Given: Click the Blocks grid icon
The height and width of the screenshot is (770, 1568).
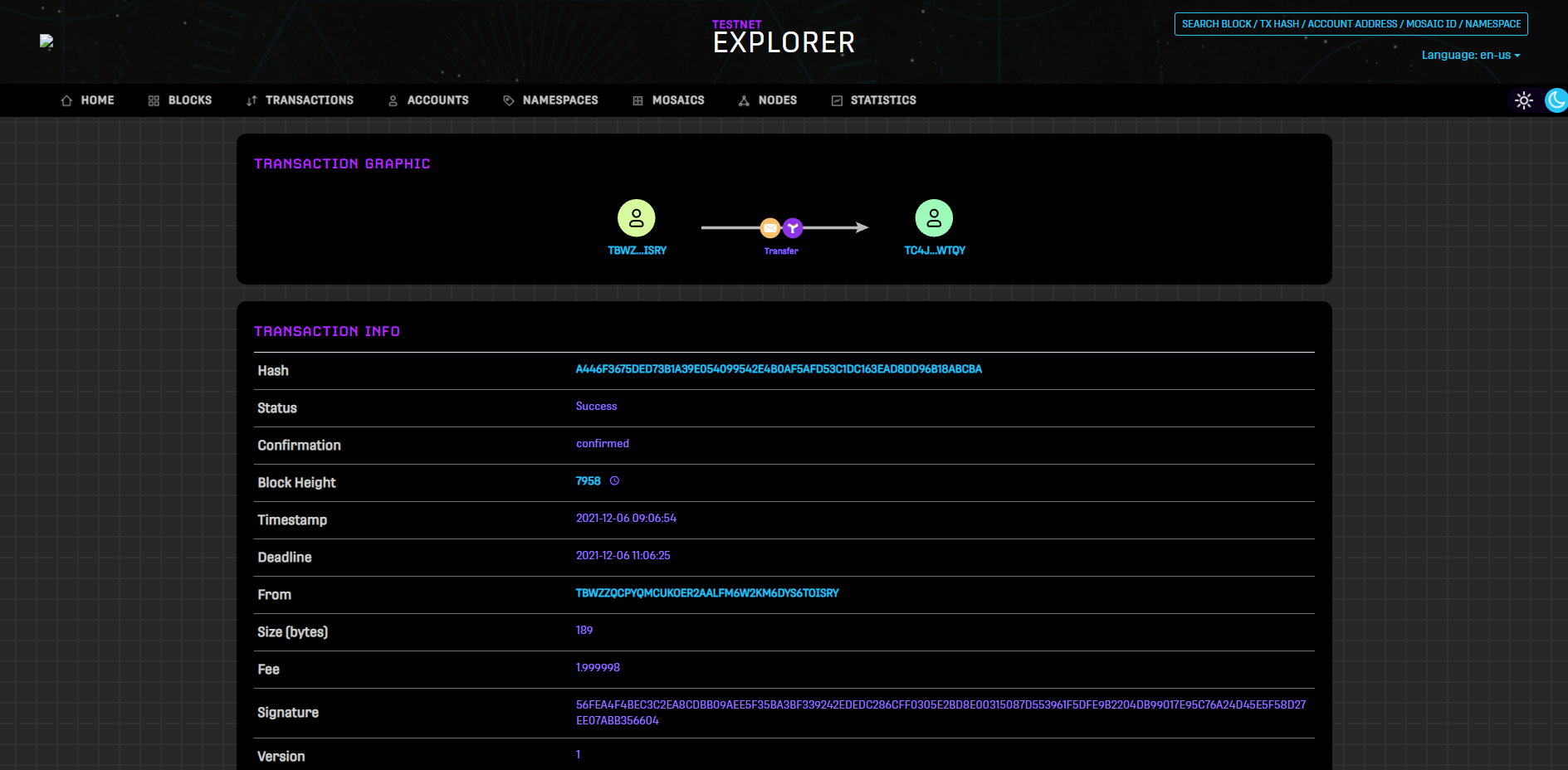Looking at the screenshot, I should tap(154, 100).
